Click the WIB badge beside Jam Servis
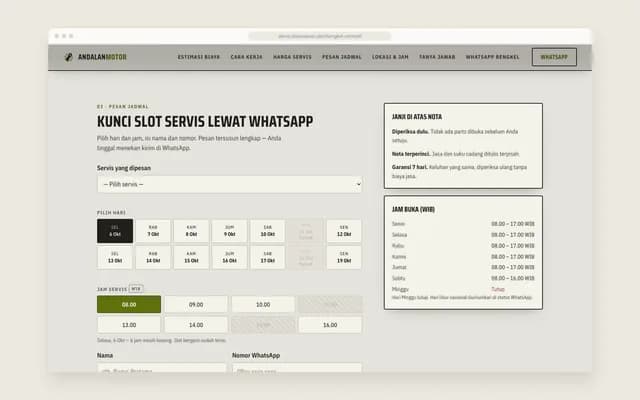This screenshot has height=400, width=640. (x=136, y=289)
